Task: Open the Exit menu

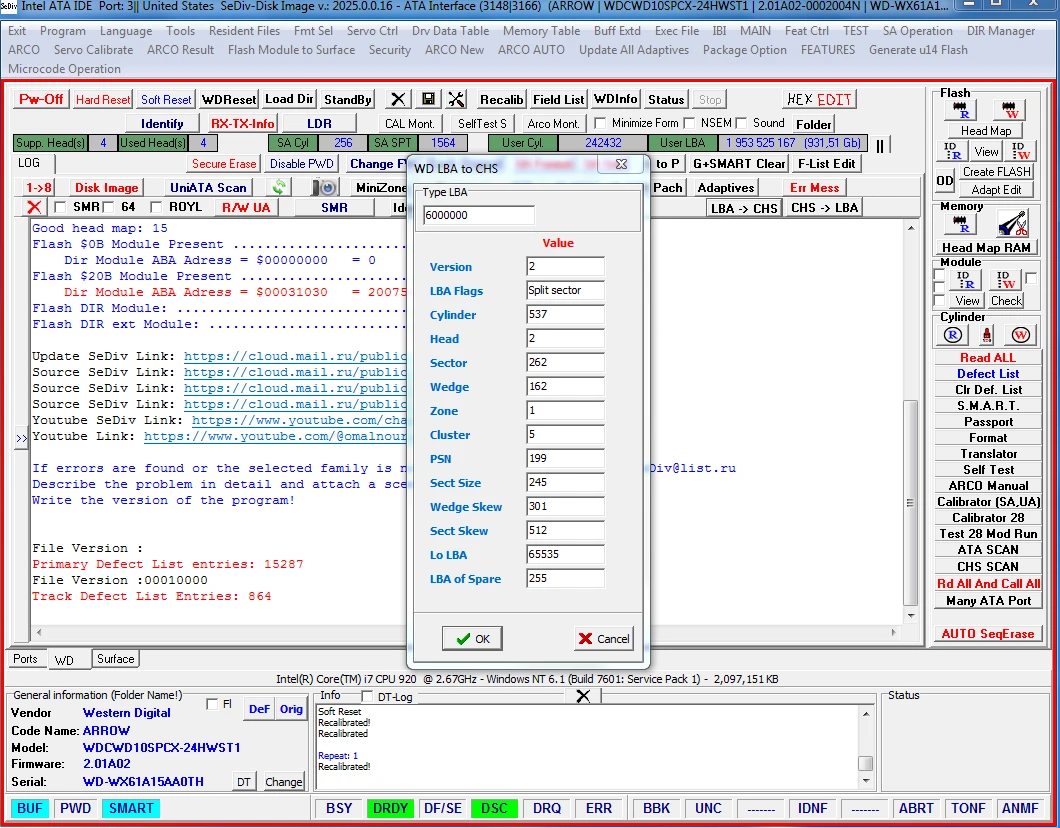Action: 17,31
